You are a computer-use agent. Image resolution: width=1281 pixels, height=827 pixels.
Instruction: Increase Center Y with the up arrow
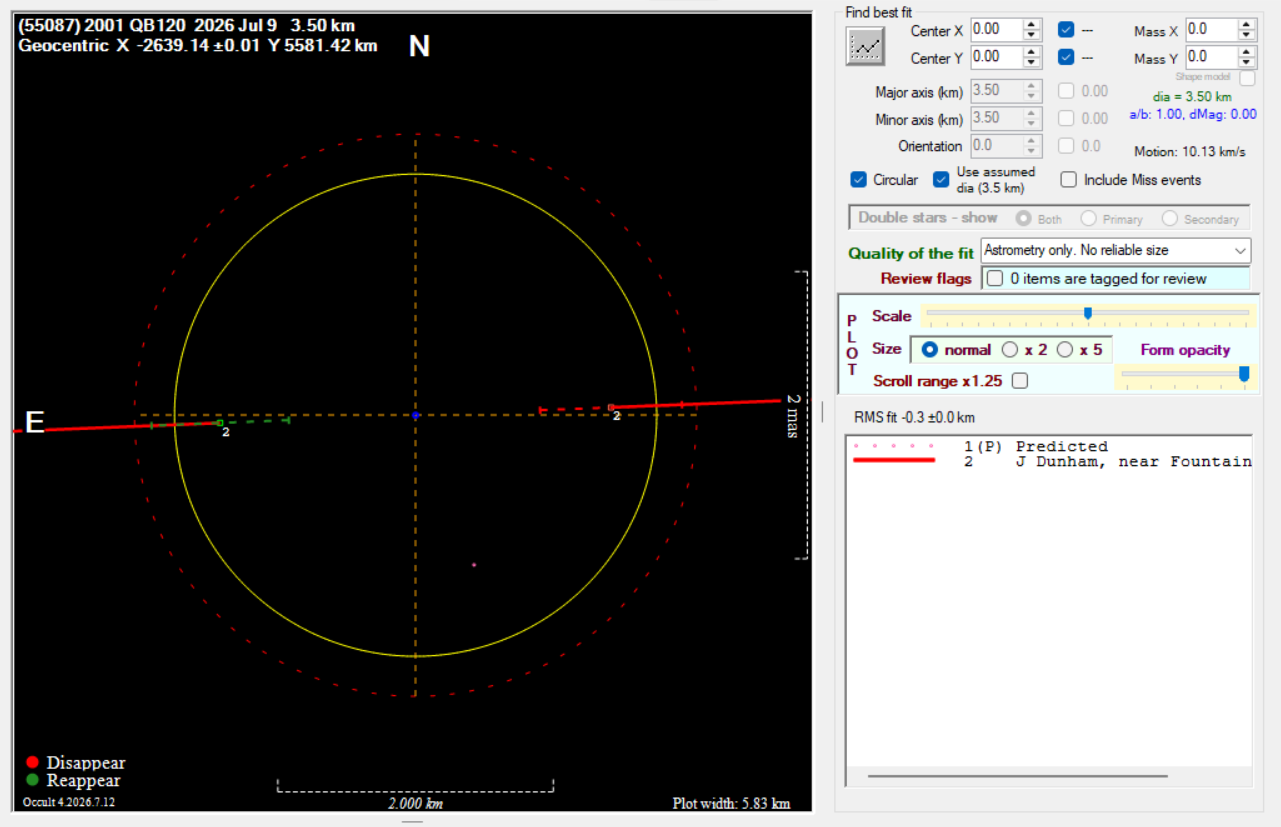(1032, 52)
